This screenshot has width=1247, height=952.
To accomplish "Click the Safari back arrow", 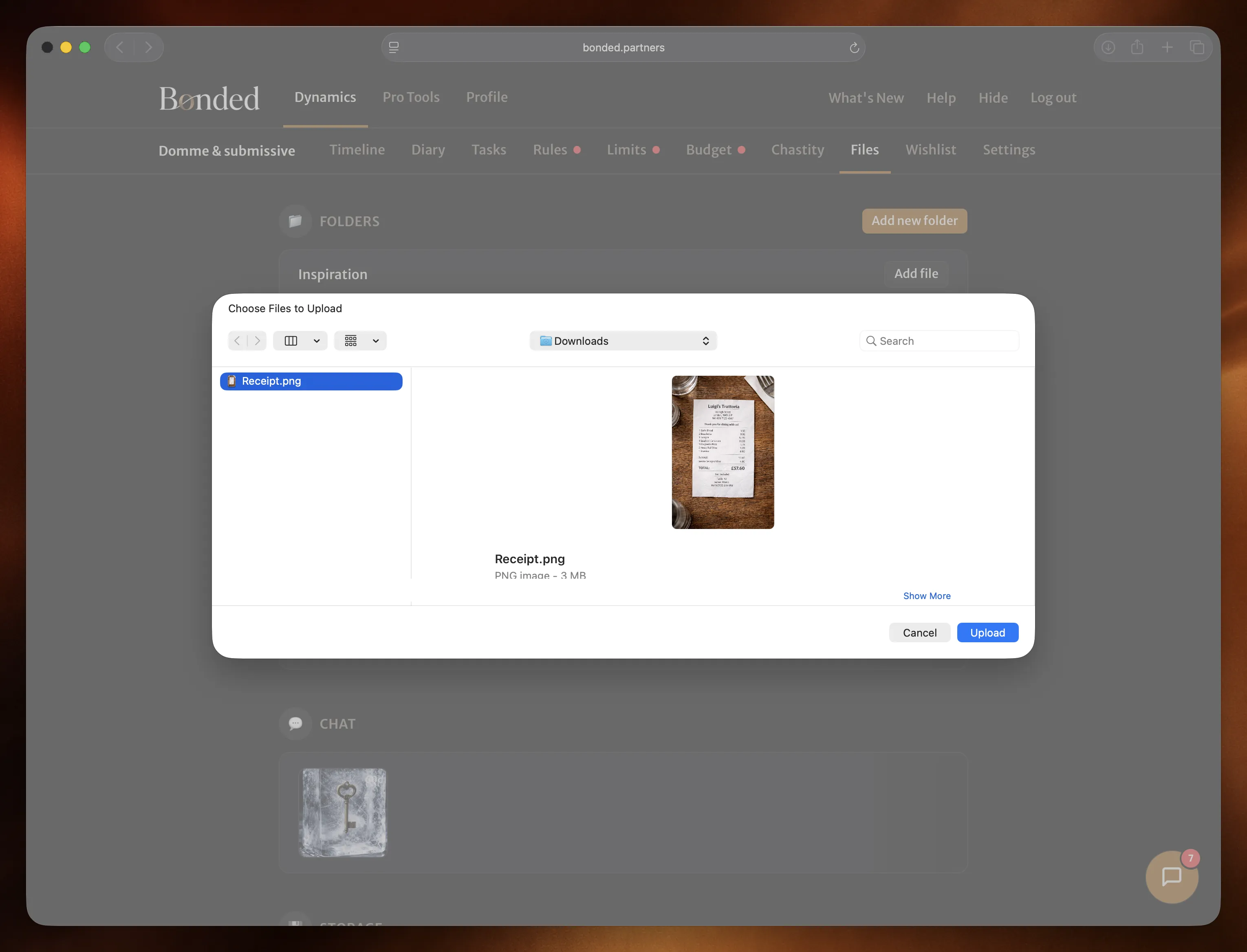I will click(x=119, y=47).
